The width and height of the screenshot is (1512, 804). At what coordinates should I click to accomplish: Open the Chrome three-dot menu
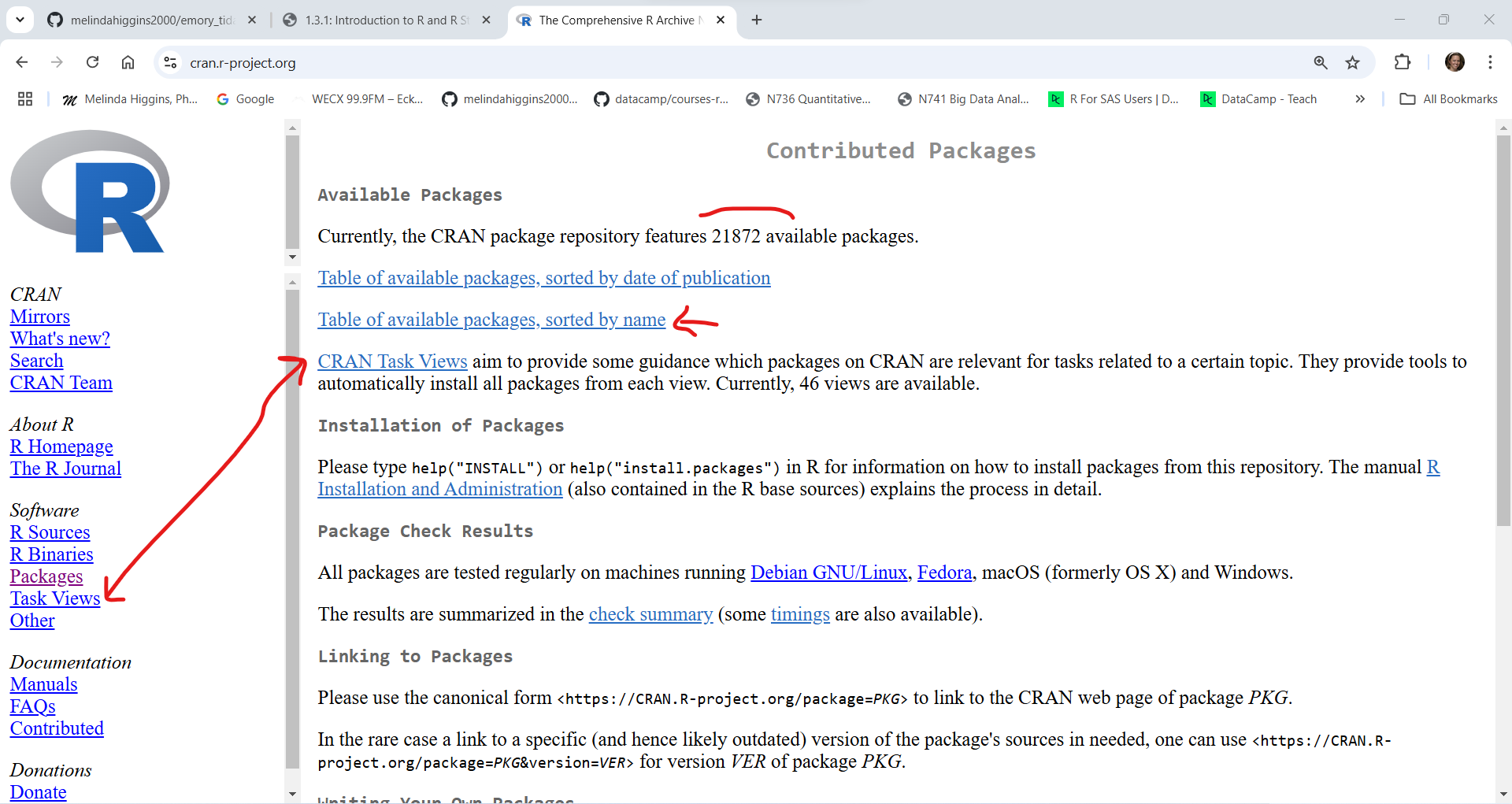(x=1490, y=62)
